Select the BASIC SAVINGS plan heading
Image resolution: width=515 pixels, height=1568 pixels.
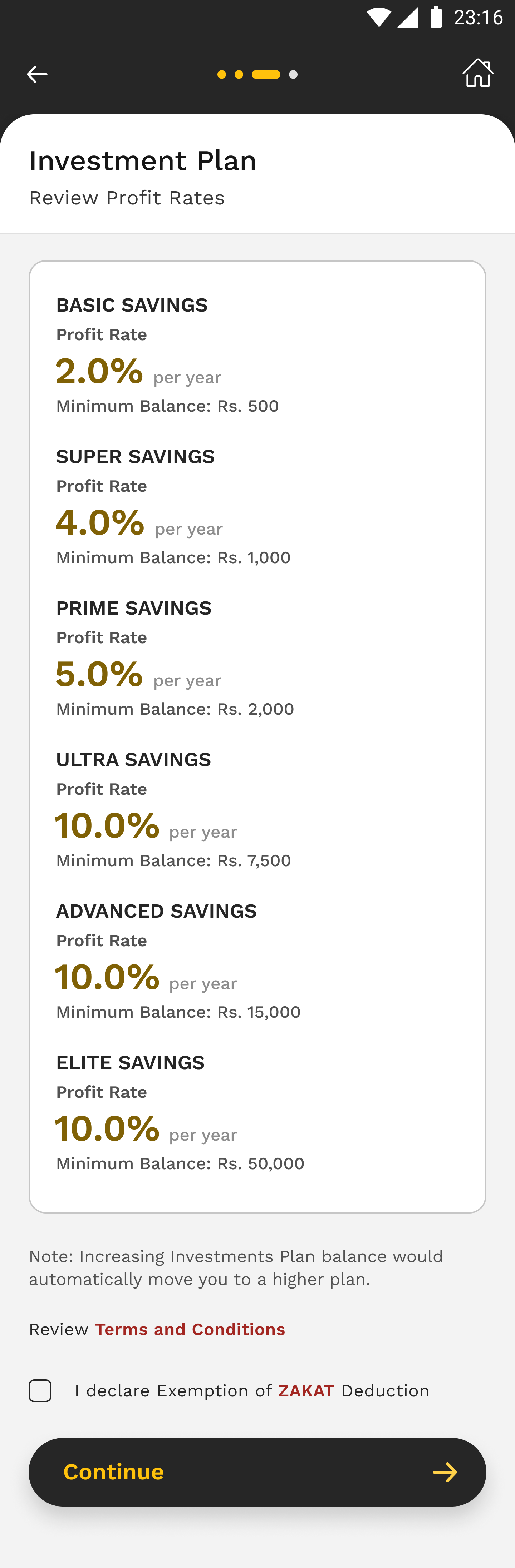tap(132, 305)
